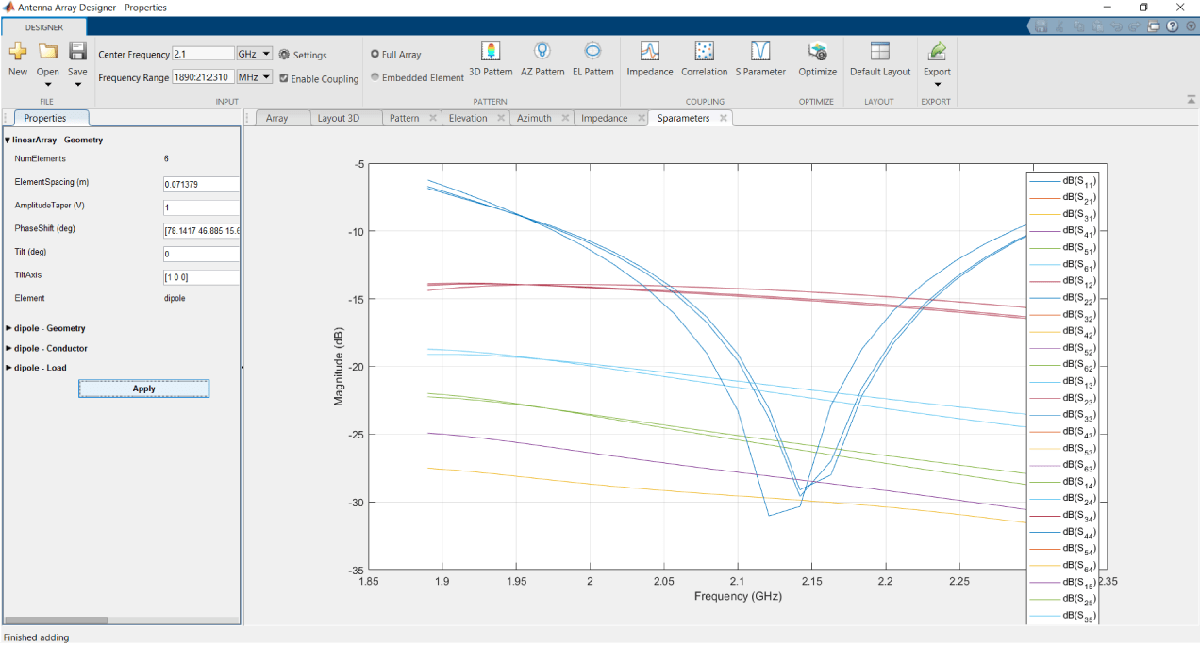
Task: Show the AZ Pattern plot
Action: pyautogui.click(x=542, y=52)
